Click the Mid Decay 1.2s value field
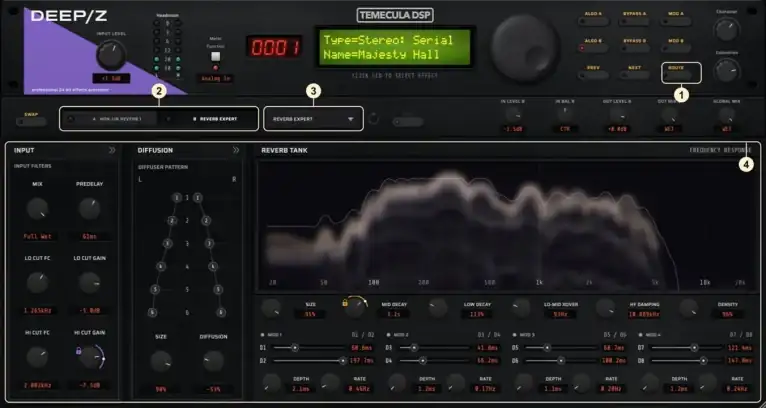 pos(394,314)
